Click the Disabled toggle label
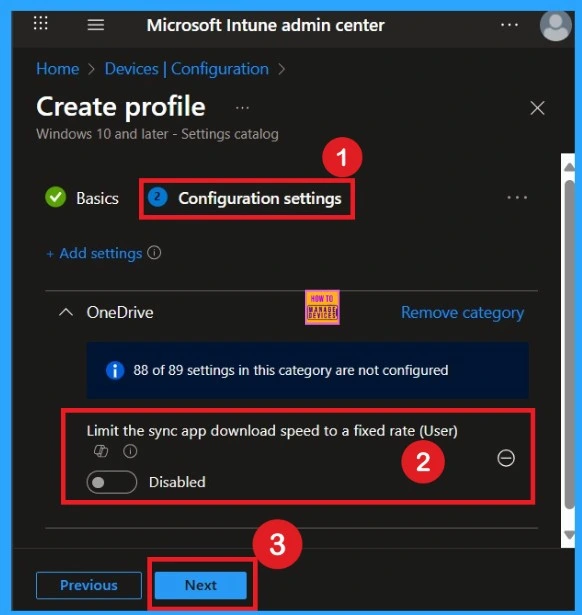 [x=177, y=482]
